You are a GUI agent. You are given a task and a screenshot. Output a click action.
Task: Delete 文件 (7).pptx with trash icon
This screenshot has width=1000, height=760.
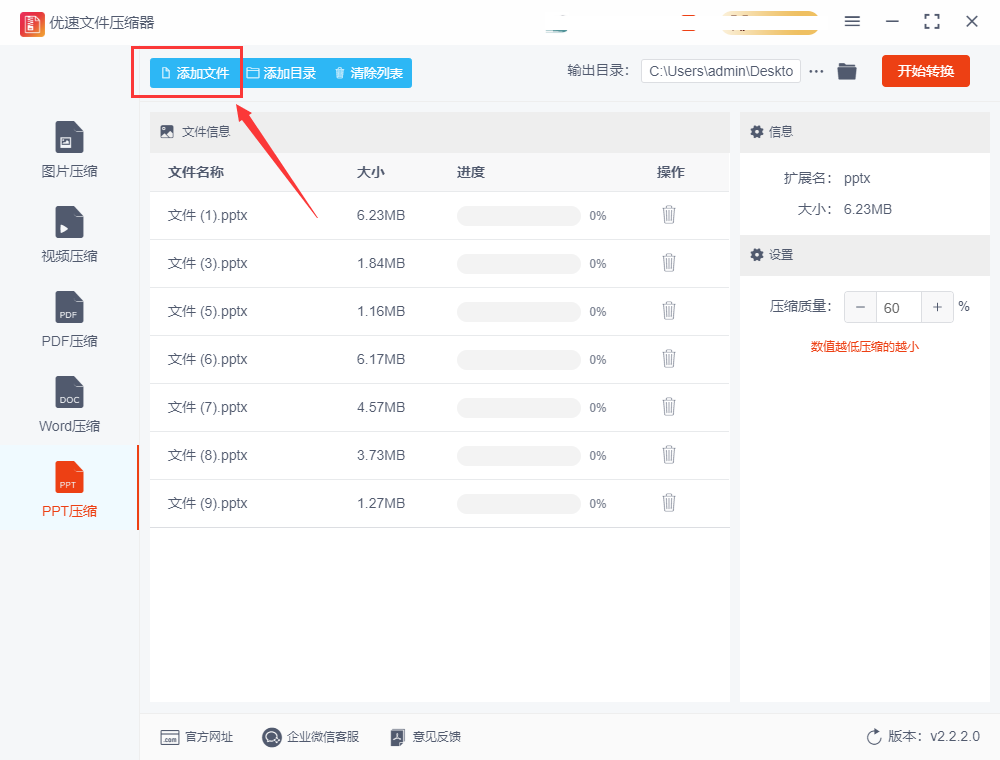668,407
